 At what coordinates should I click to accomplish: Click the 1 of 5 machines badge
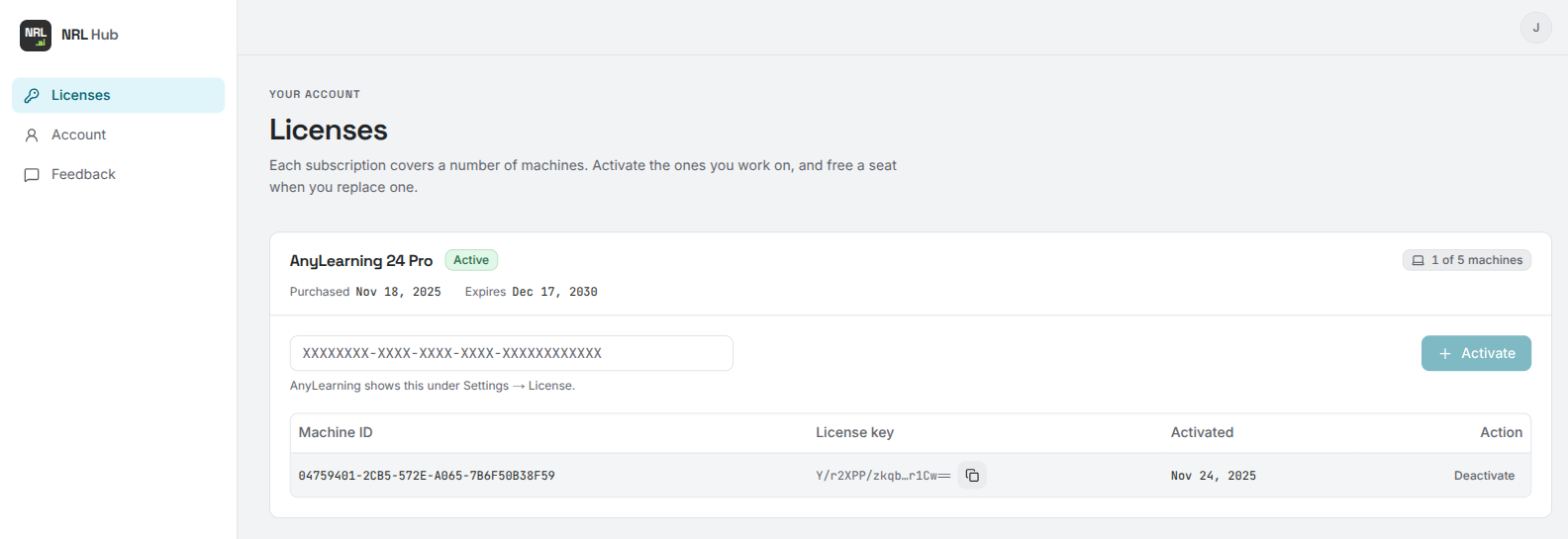pos(1467,260)
